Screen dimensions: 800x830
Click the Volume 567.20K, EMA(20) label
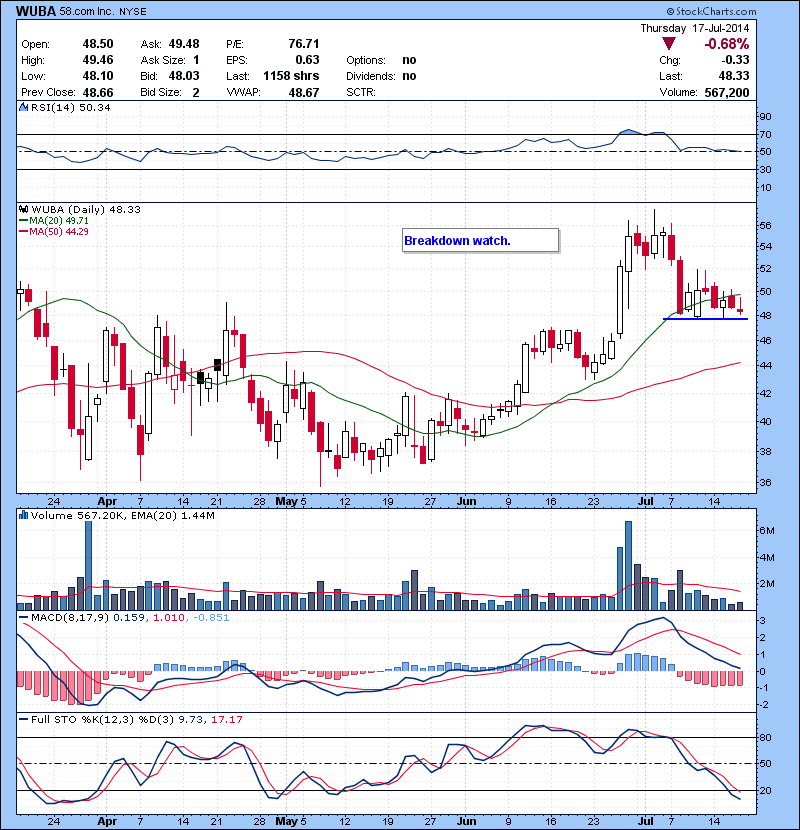123,515
